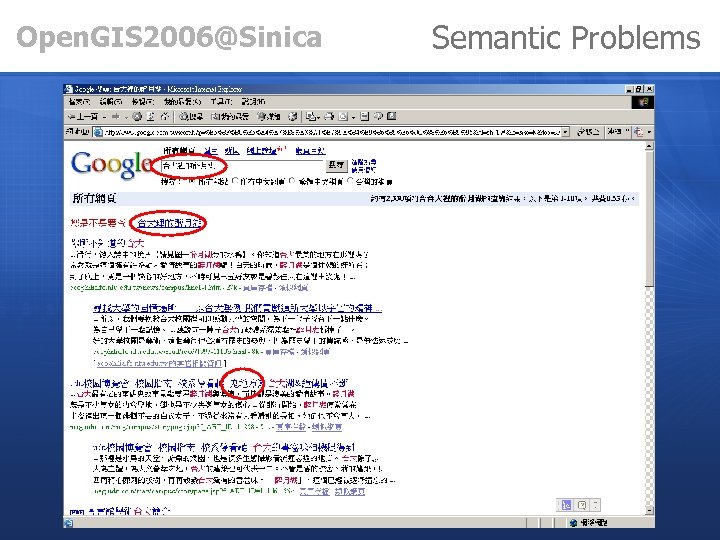Follow the 'Did you mean' suggestion link
Viewport: 720px width, 540px height.
click(x=169, y=224)
